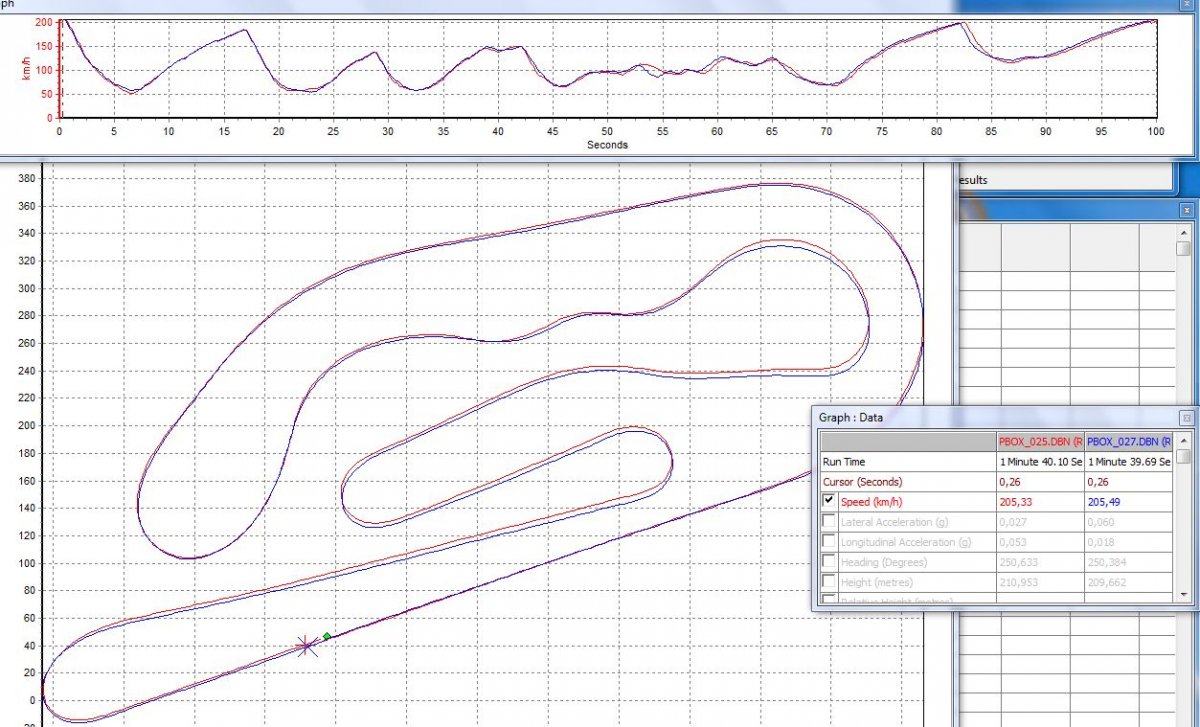This screenshot has height=727, width=1200.
Task: Click the 250,384 heading value
Action: 1105,562
